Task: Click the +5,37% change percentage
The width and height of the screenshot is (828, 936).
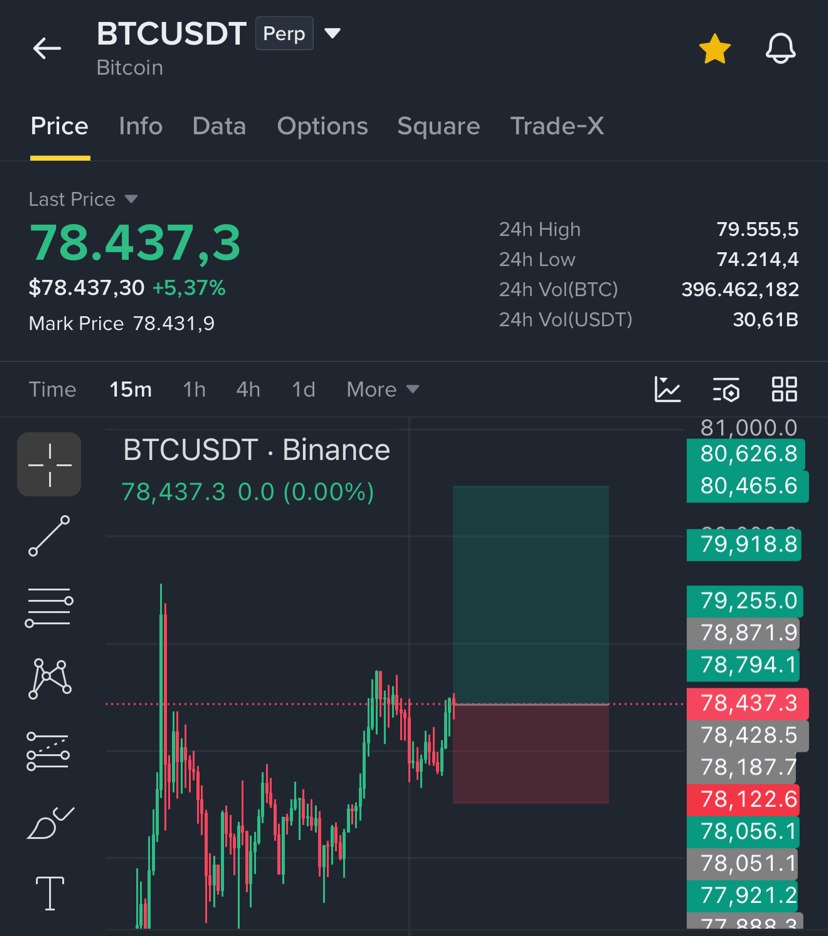Action: point(189,288)
